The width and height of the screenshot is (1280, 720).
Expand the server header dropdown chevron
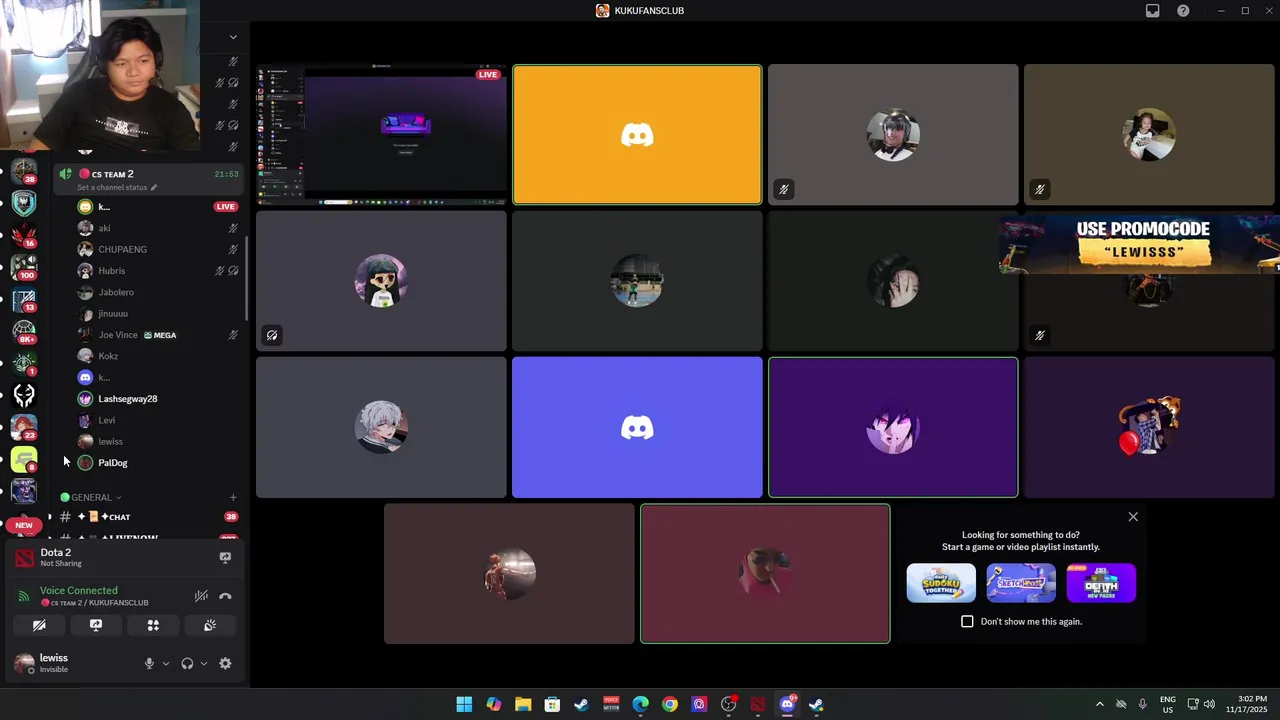pyautogui.click(x=233, y=37)
